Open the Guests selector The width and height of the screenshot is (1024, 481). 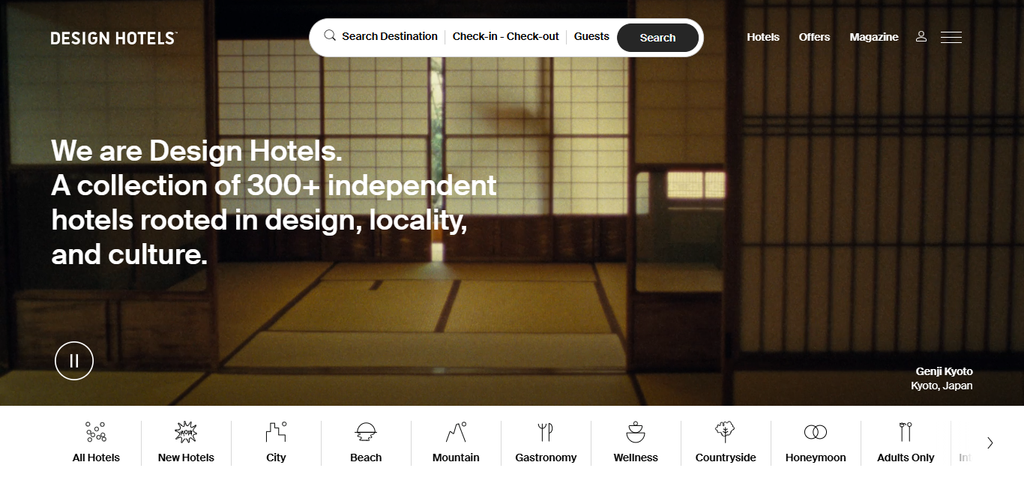[x=591, y=37]
